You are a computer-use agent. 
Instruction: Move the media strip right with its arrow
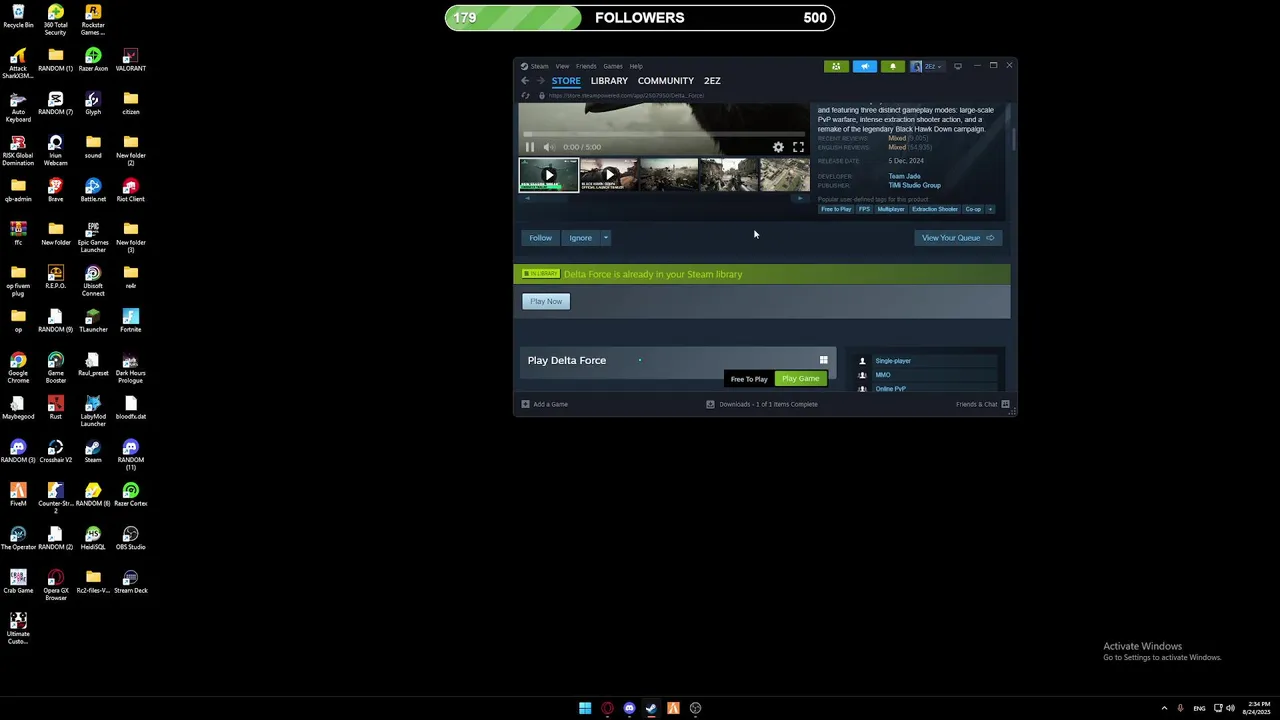[x=799, y=199]
